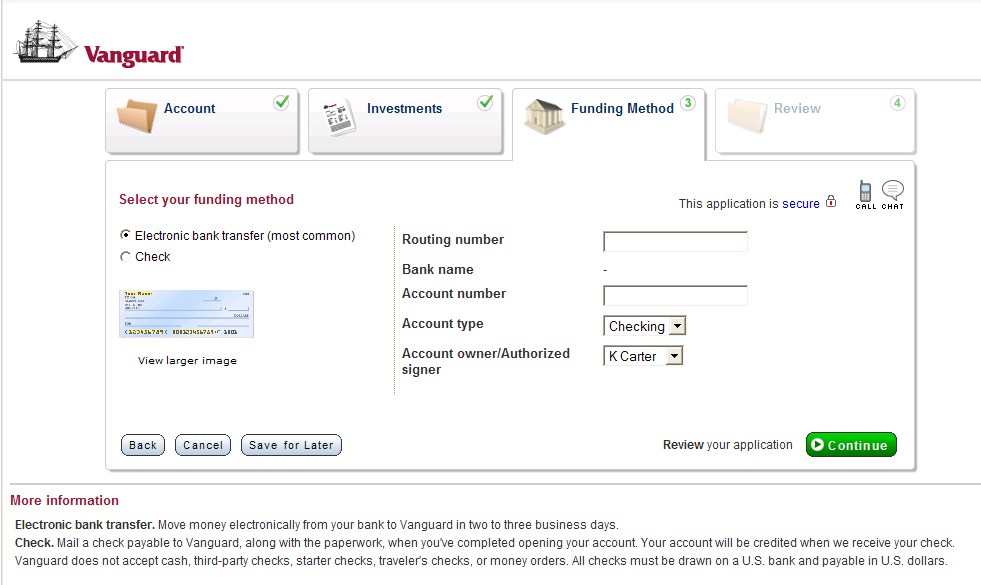
Task: Go to the Investments tab
Action: (x=404, y=109)
